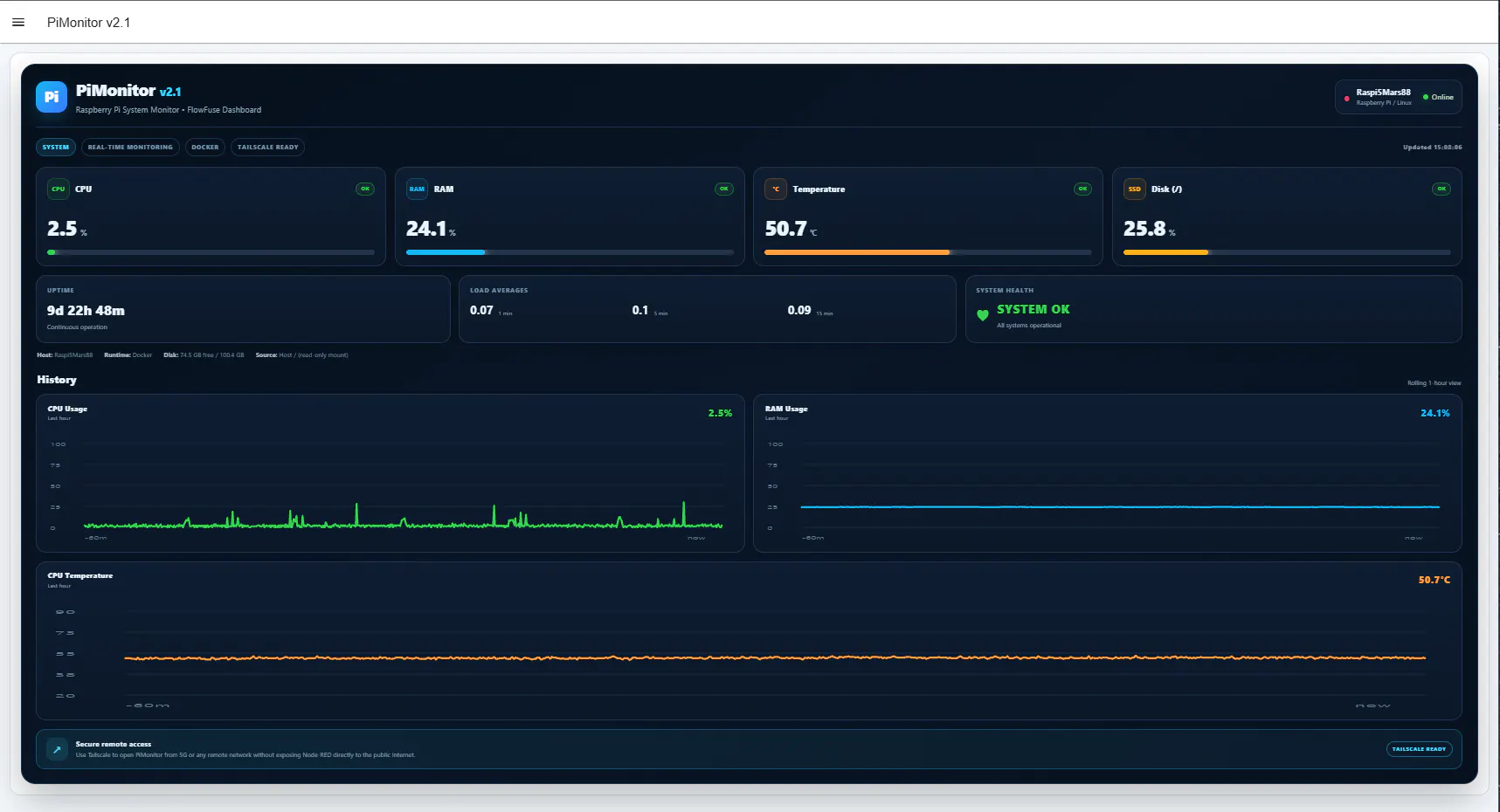This screenshot has height=812, width=1500.
Task: Click the Disk usage progress bar
Action: pyautogui.click(x=1287, y=252)
